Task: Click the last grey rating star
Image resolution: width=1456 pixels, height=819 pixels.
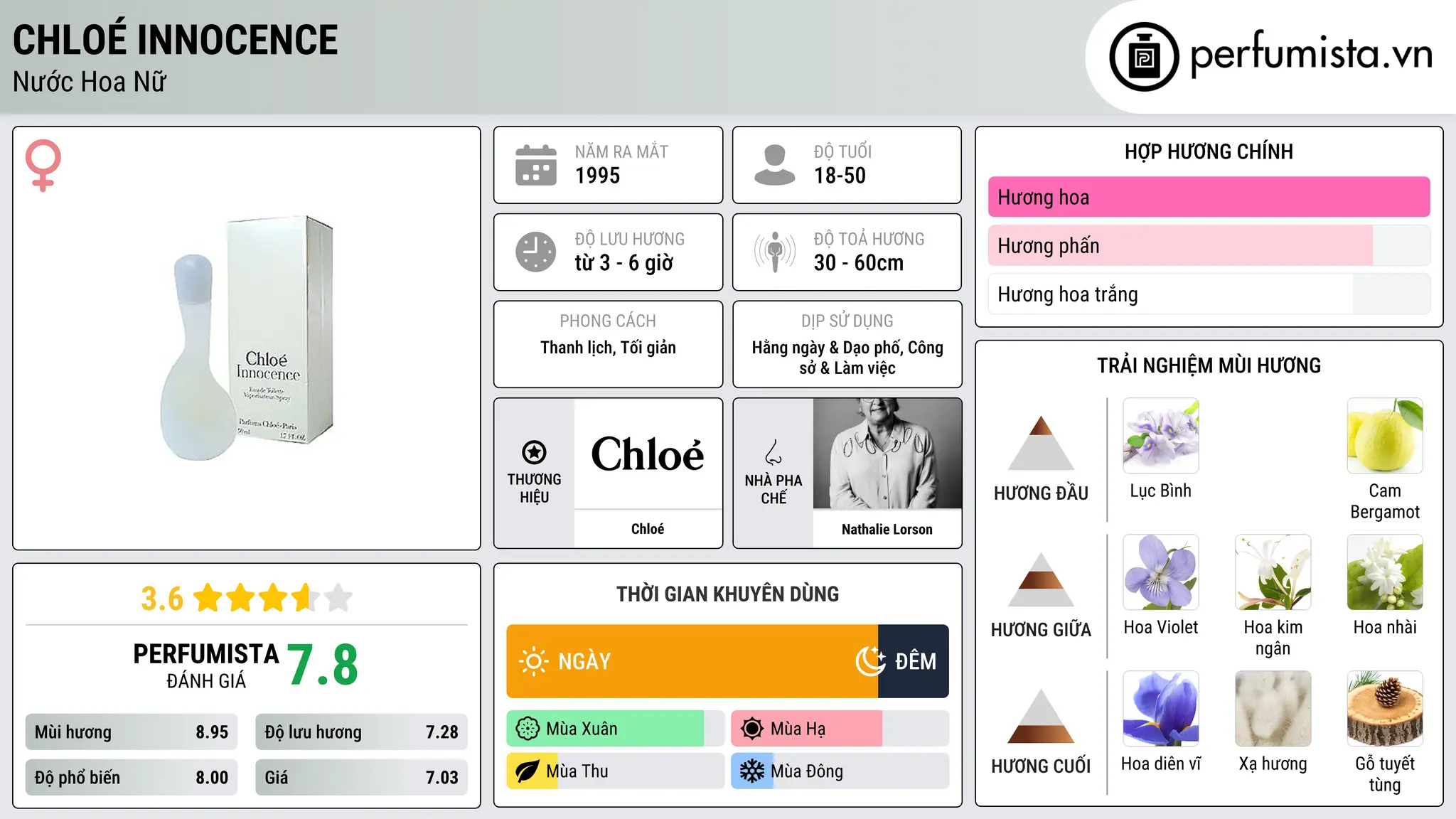Action: (x=338, y=598)
